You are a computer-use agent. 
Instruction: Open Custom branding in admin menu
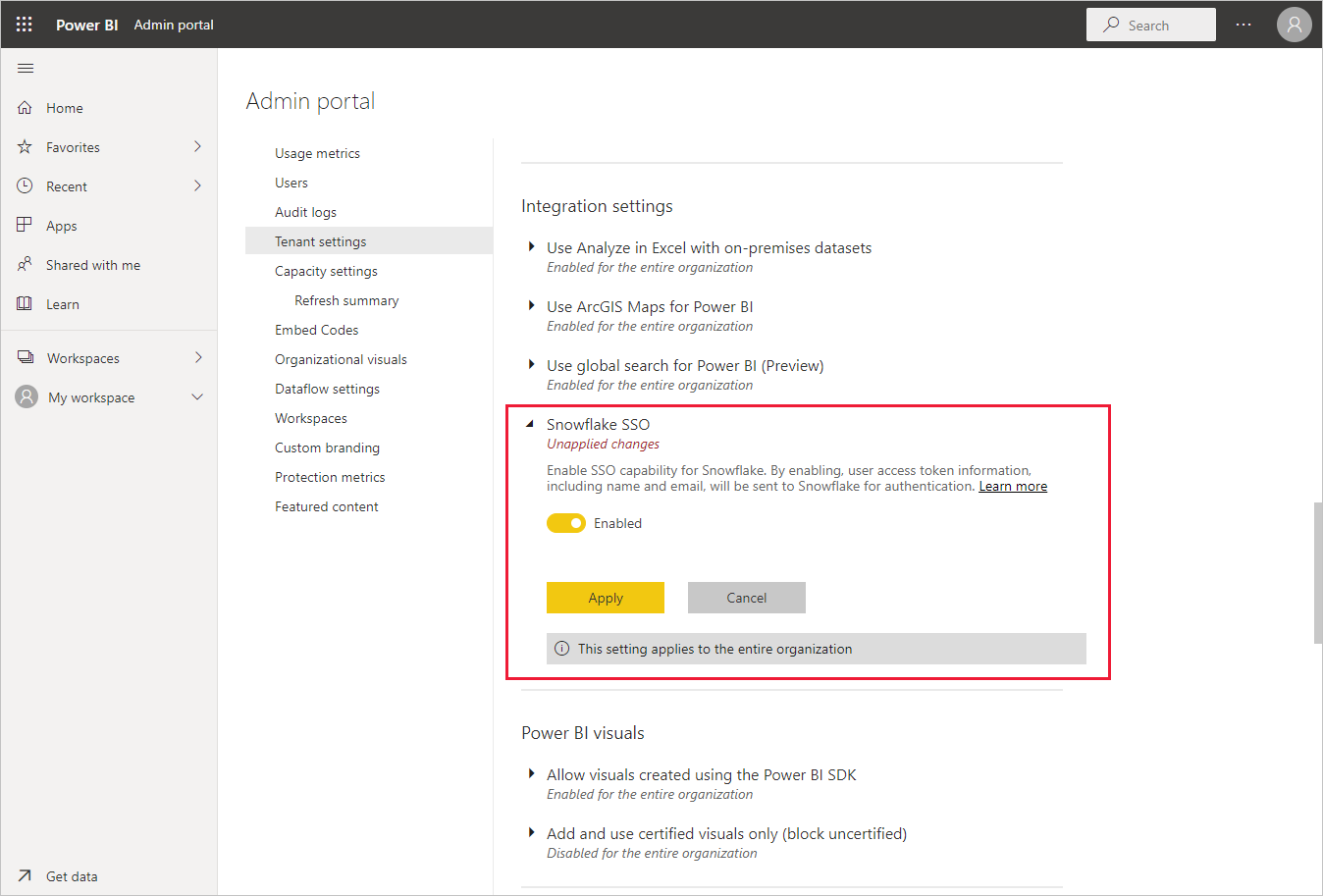(327, 448)
